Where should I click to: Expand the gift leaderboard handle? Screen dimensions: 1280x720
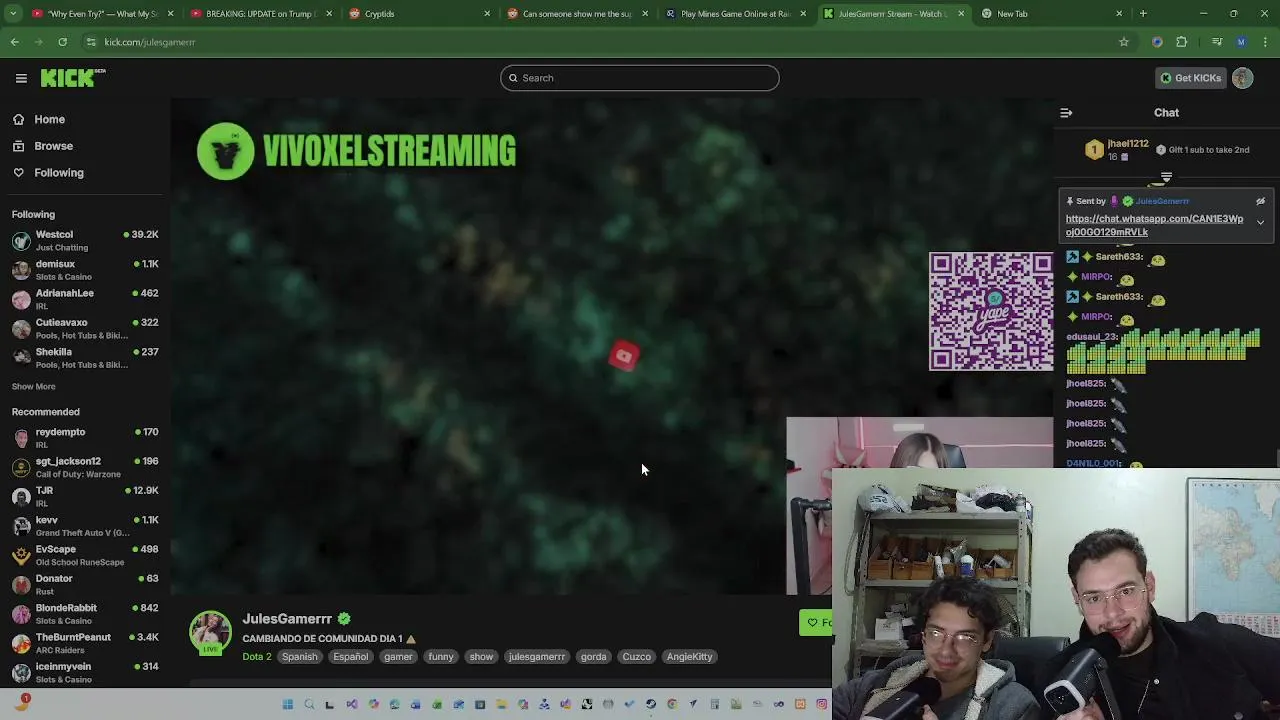pos(1166,178)
